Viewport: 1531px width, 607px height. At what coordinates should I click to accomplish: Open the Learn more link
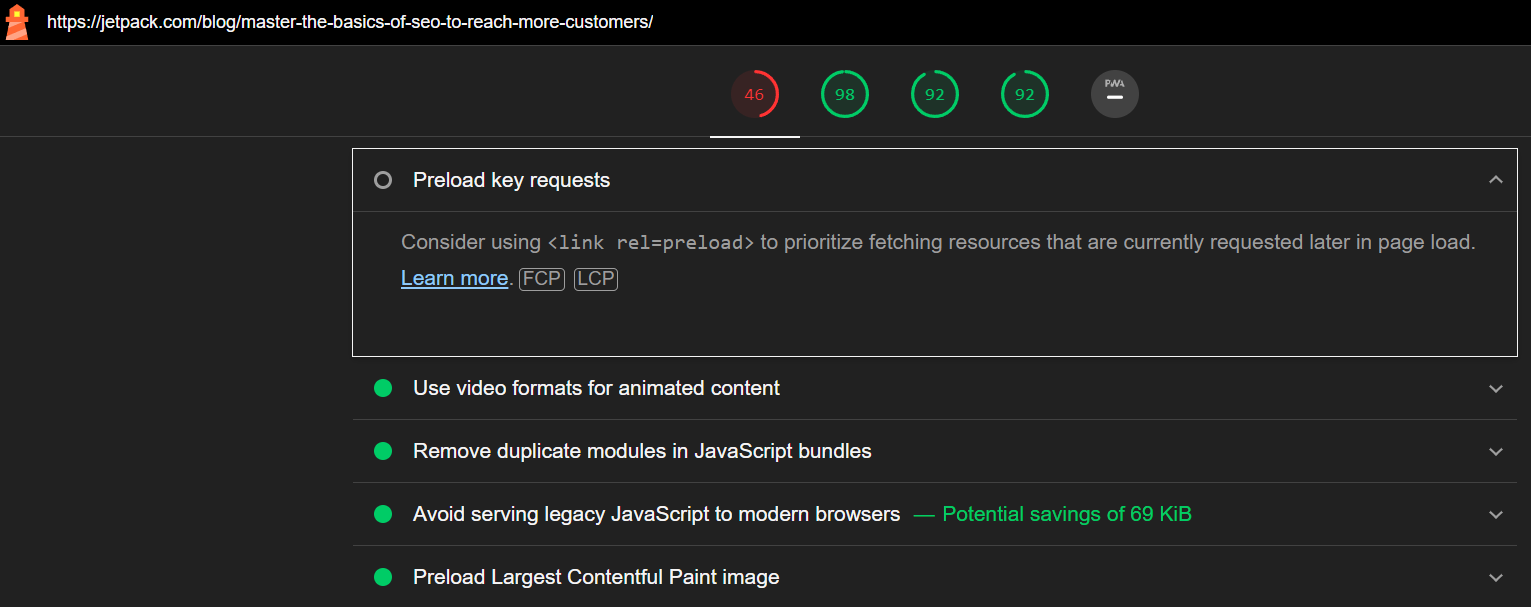454,278
